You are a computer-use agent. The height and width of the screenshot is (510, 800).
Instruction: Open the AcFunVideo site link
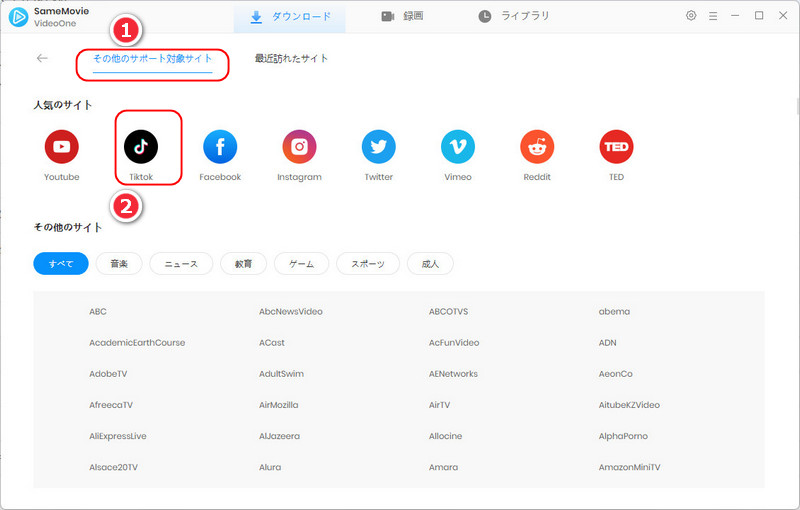pyautogui.click(x=454, y=343)
